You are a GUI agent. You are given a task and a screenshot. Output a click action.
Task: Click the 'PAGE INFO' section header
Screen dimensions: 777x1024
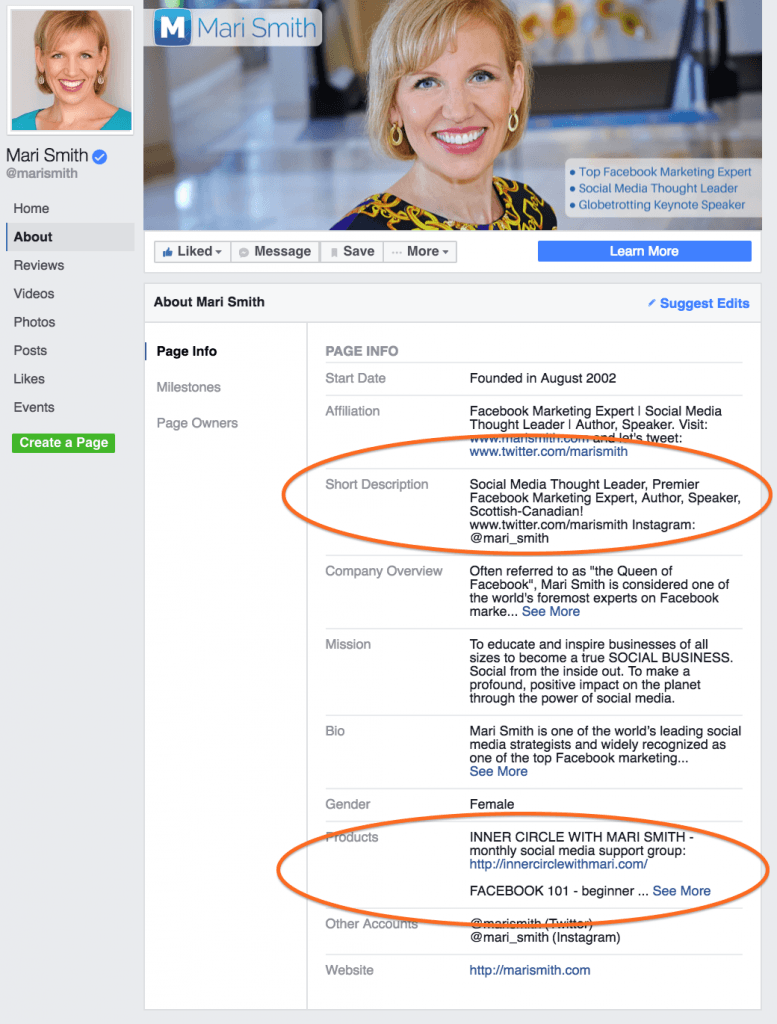[362, 351]
